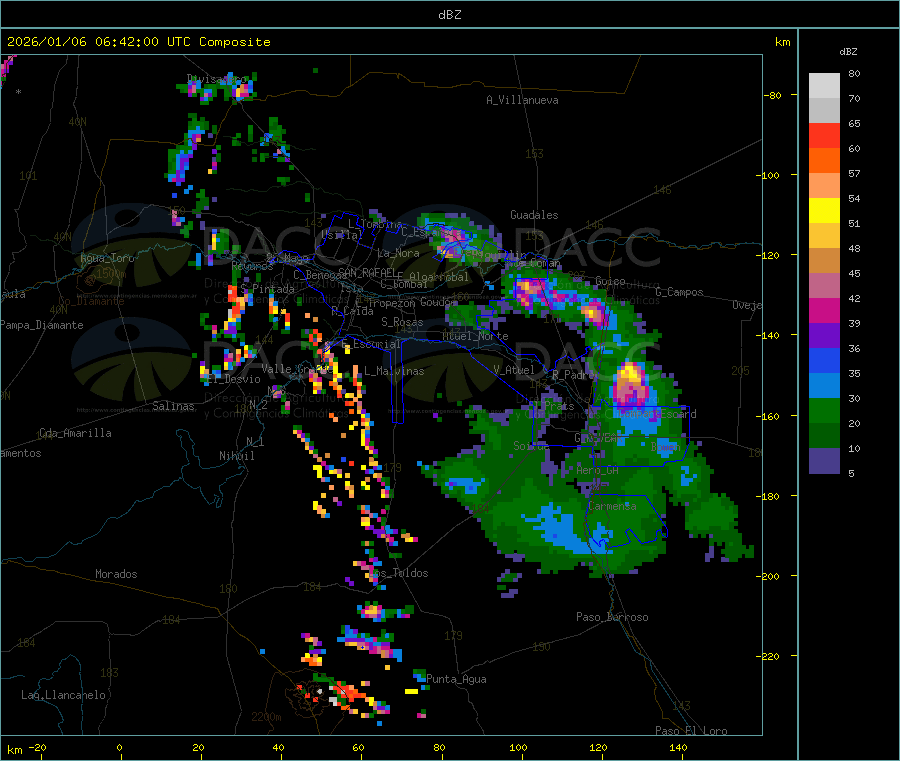This screenshot has width=900, height=761.
Task: Click the dark green 10-20 dBZ legend swatch
Action: tap(824, 436)
